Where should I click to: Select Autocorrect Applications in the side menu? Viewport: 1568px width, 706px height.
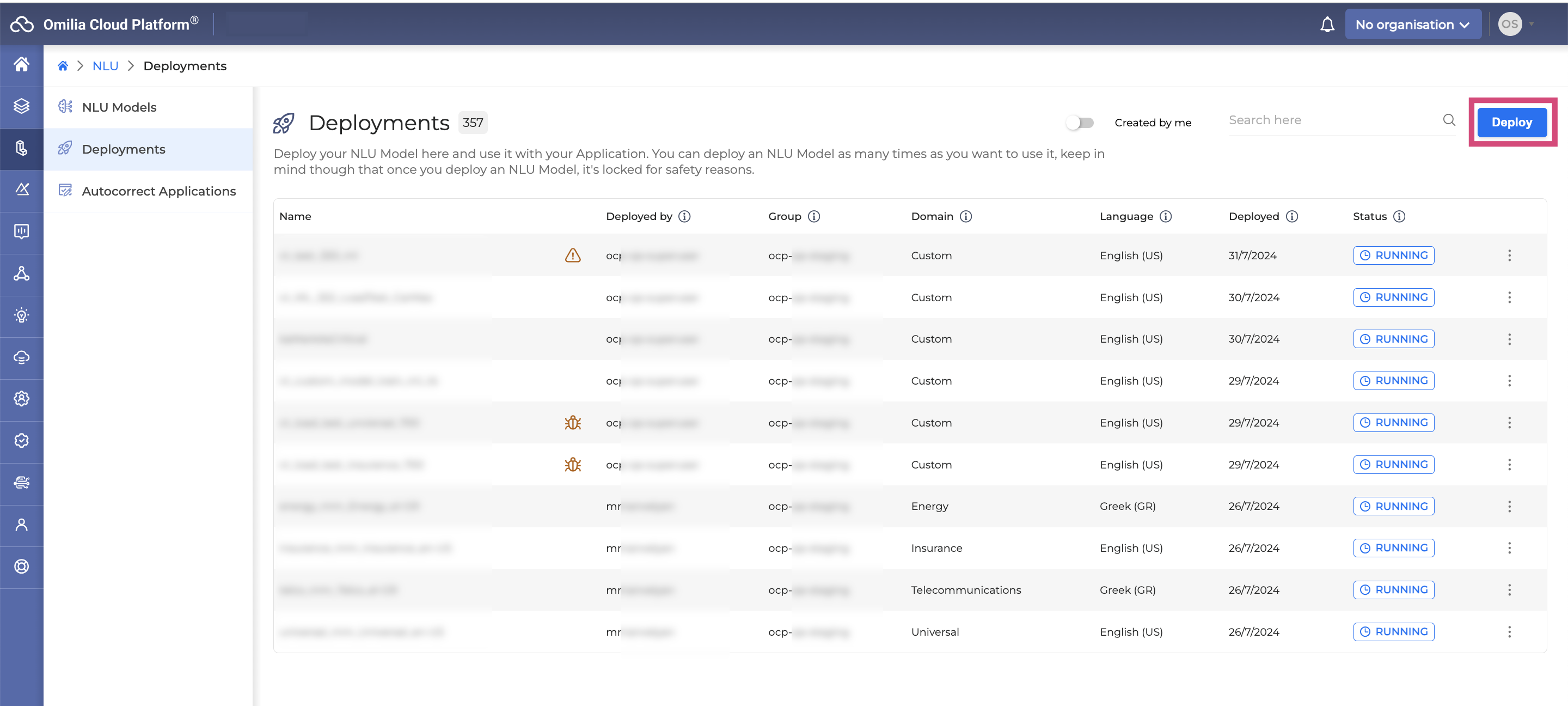click(148, 191)
